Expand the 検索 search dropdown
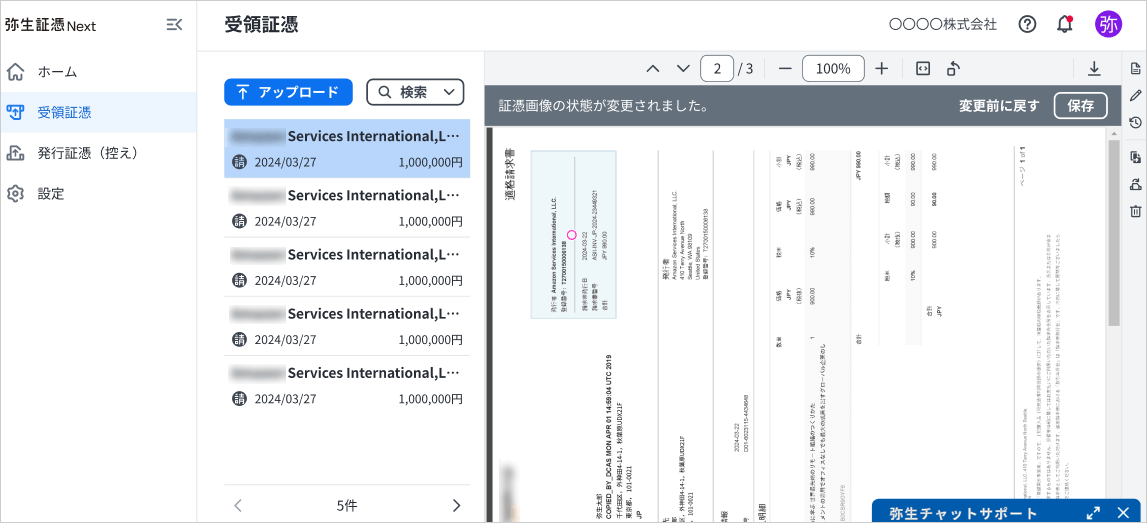The image size is (1147, 523). point(415,92)
